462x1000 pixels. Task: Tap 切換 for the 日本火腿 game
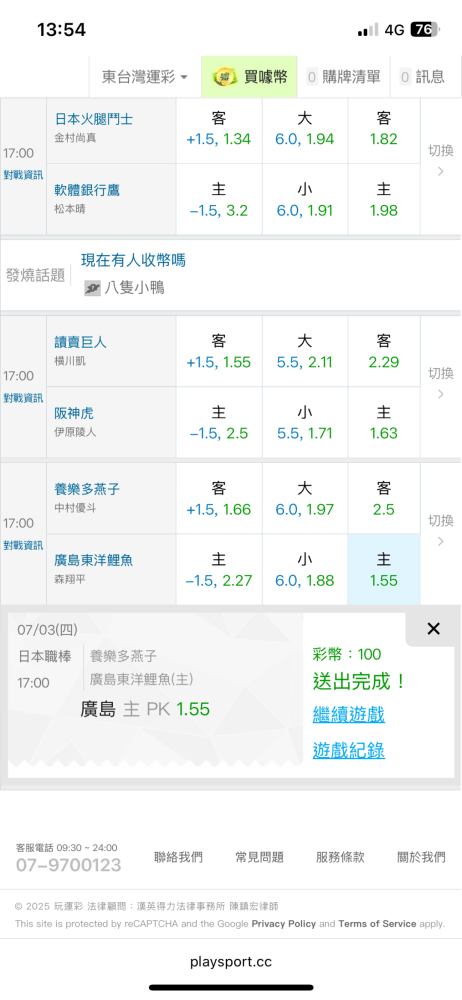[x=440, y=160]
